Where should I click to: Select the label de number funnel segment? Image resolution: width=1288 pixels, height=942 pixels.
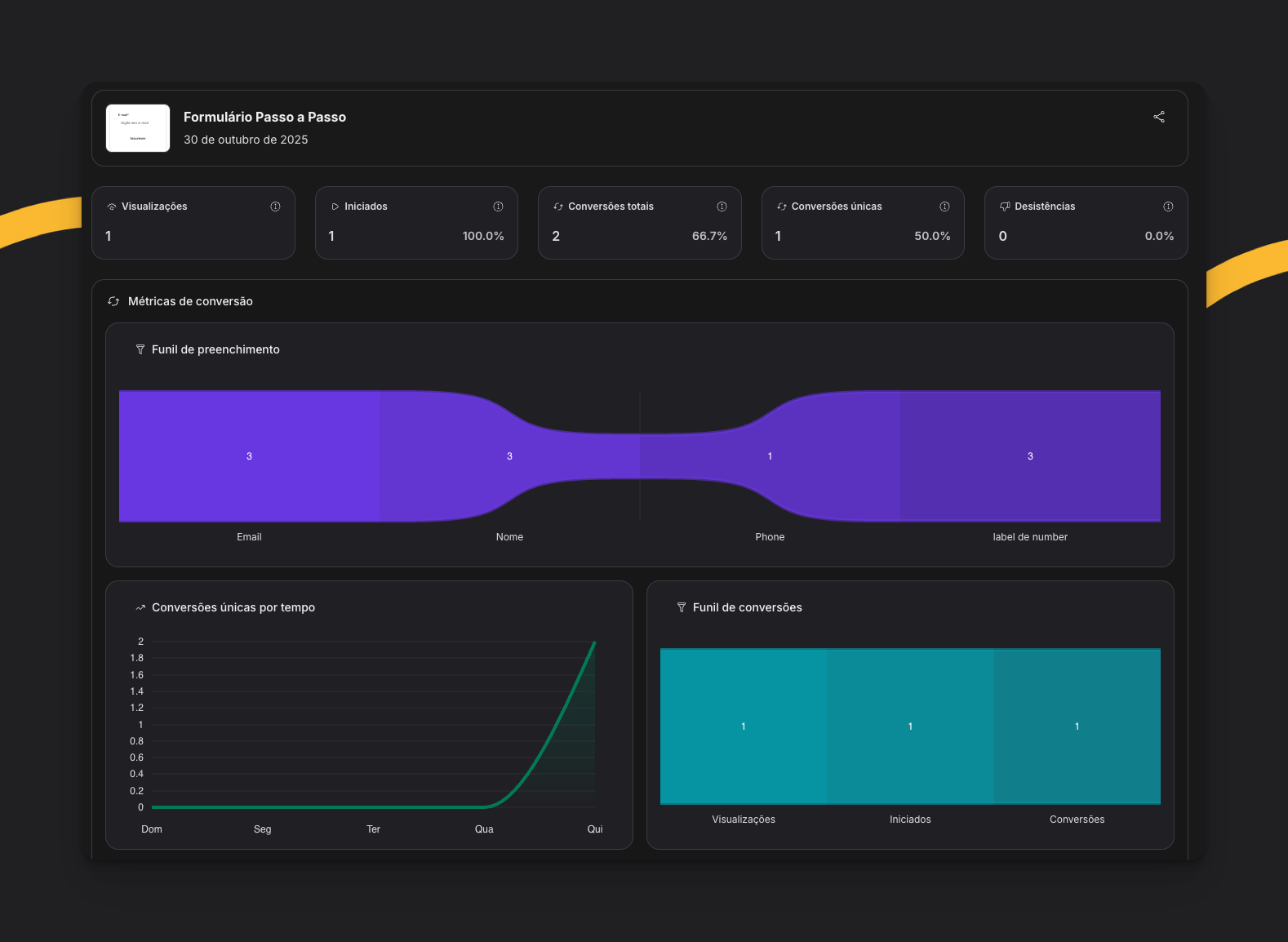point(1030,455)
